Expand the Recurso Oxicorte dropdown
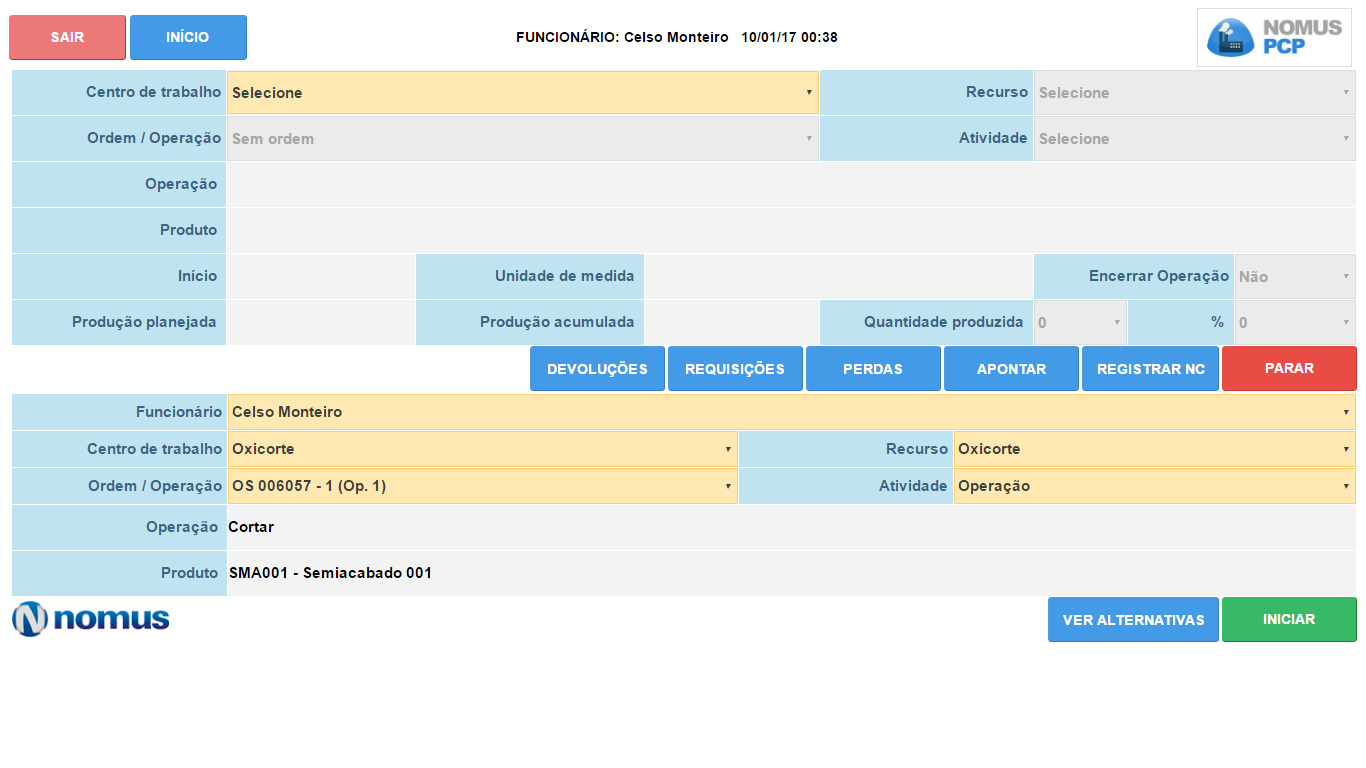 point(1154,449)
